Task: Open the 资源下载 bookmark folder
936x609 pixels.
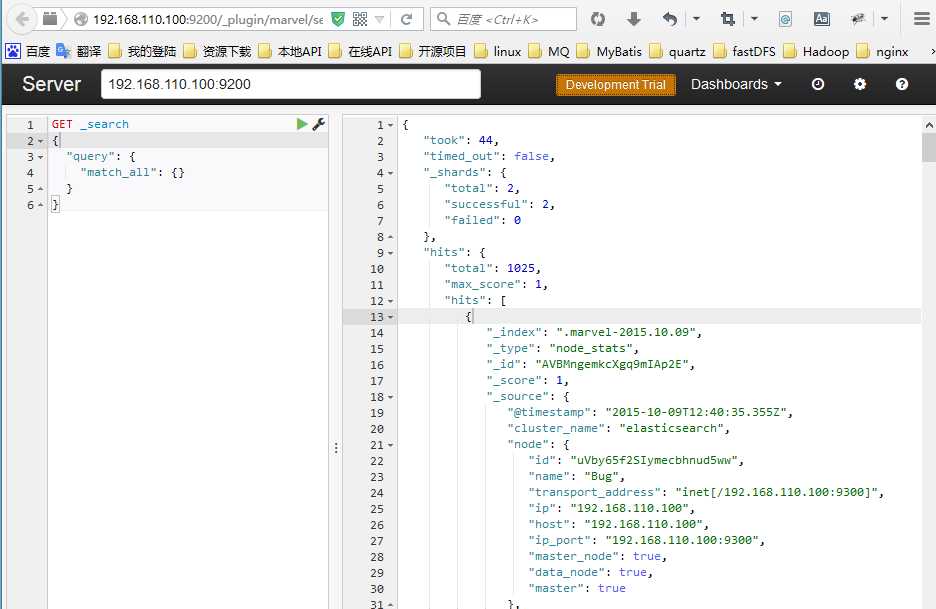Action: coord(217,51)
